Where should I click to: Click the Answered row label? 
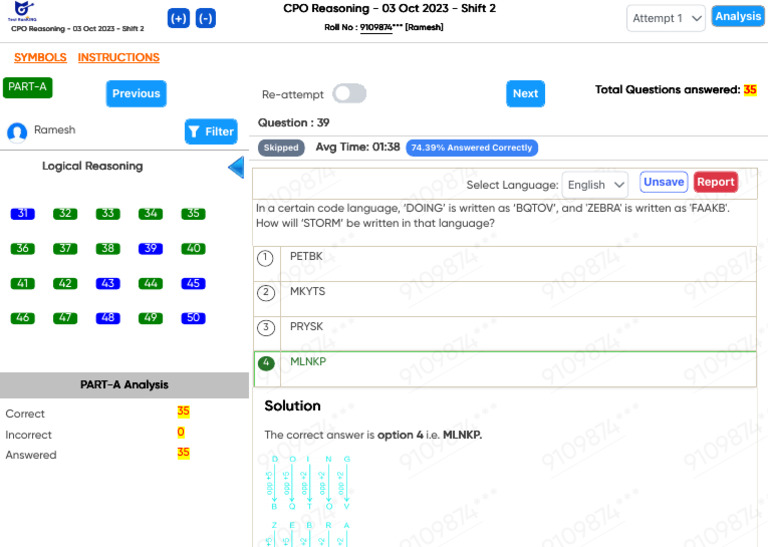pyautogui.click(x=31, y=455)
